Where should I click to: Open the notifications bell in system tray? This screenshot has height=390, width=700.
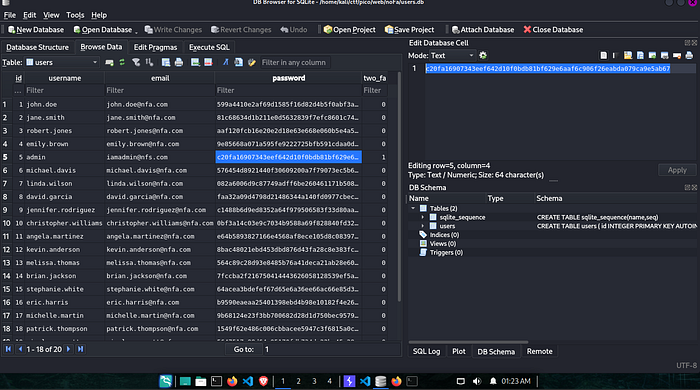tap(493, 381)
